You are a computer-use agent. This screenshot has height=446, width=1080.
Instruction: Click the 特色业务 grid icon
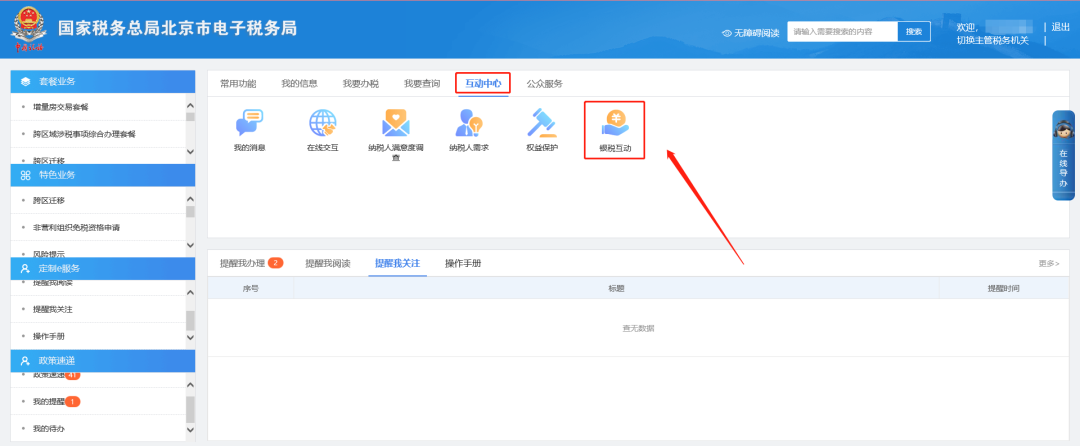[x=25, y=175]
